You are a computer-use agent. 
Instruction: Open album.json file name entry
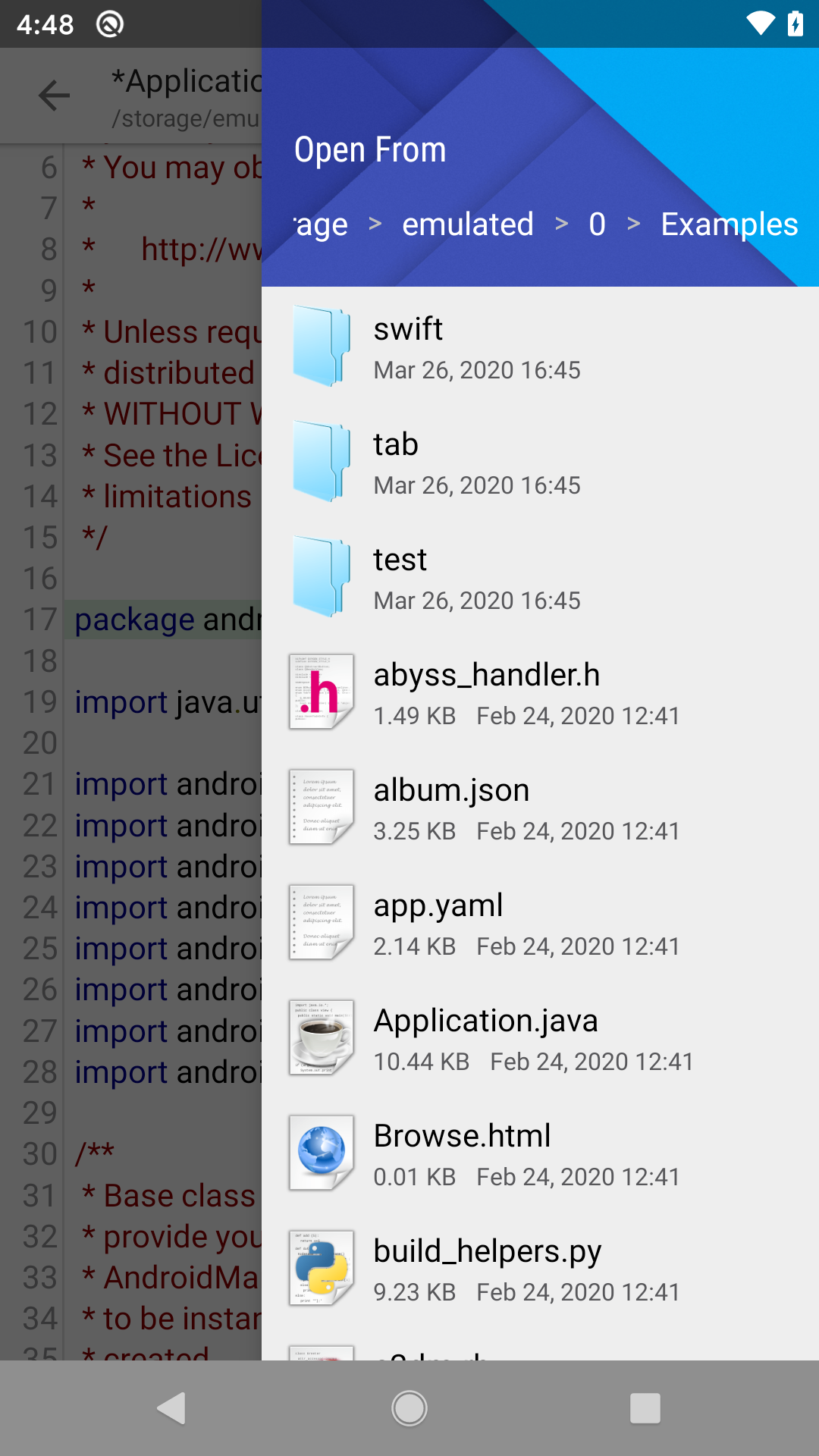[452, 790]
